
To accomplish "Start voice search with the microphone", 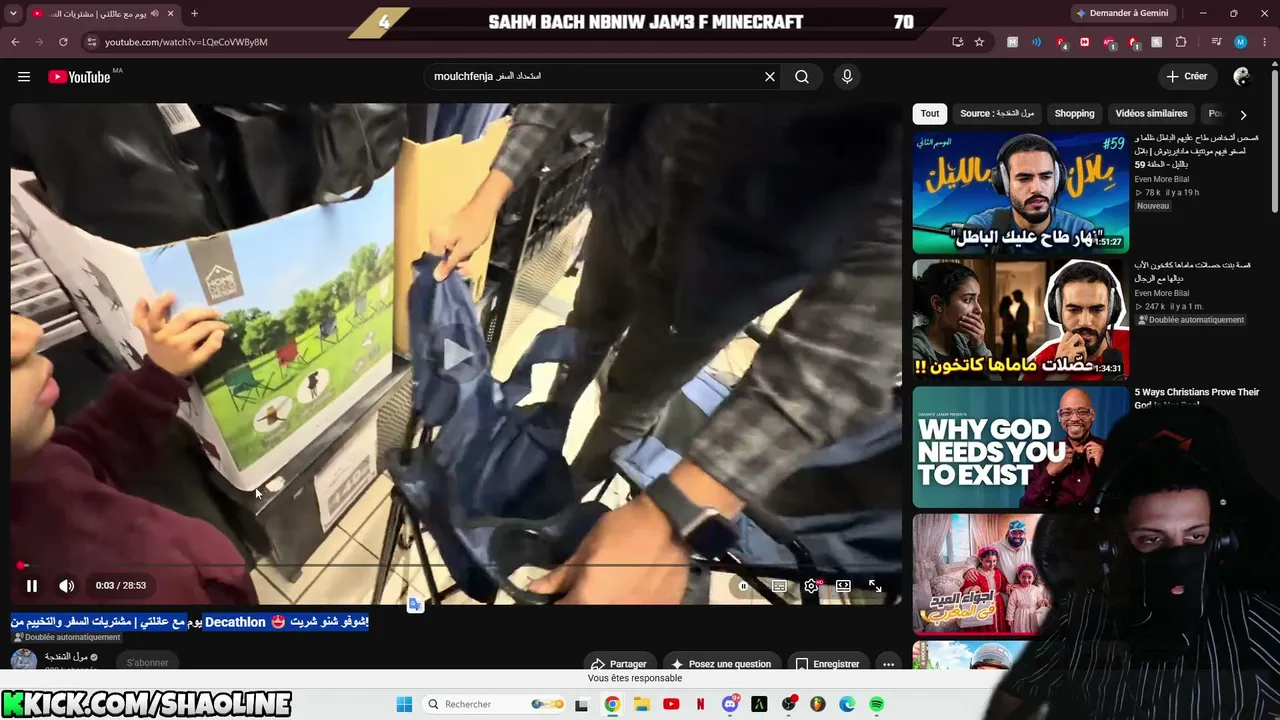I will pos(847,77).
